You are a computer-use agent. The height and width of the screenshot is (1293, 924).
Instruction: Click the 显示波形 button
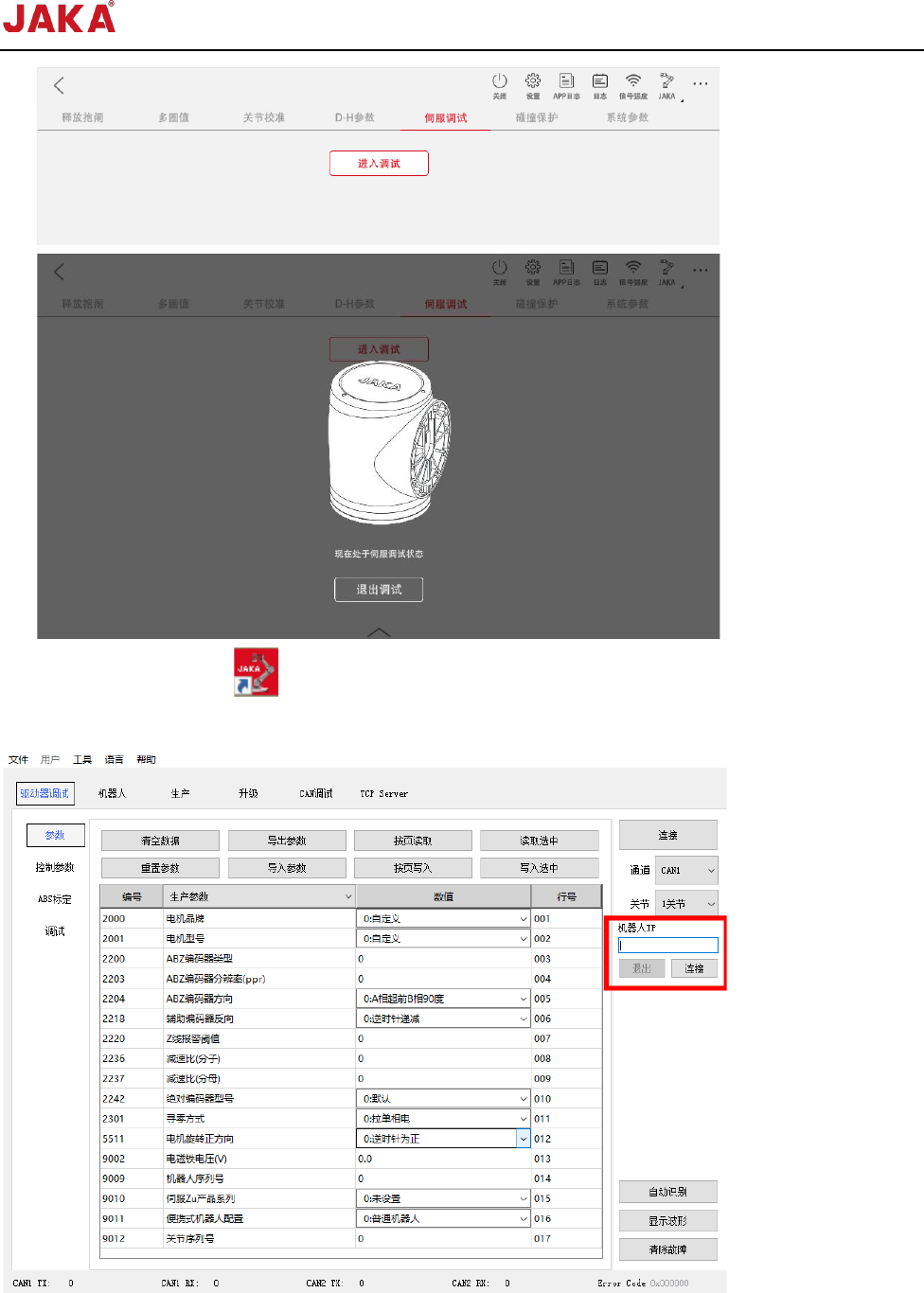(x=668, y=1221)
